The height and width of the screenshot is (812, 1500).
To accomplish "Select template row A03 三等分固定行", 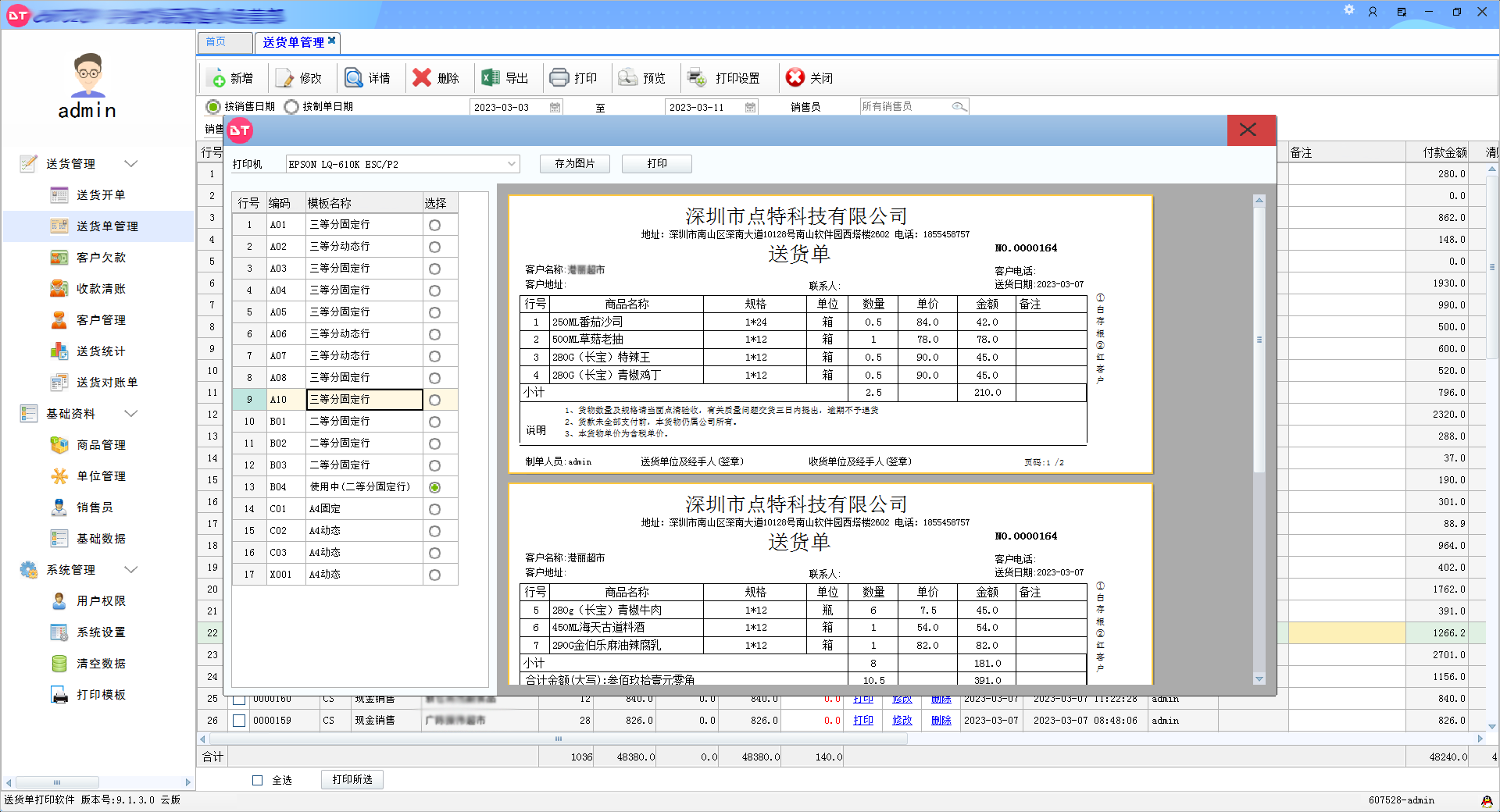I will coord(345,269).
